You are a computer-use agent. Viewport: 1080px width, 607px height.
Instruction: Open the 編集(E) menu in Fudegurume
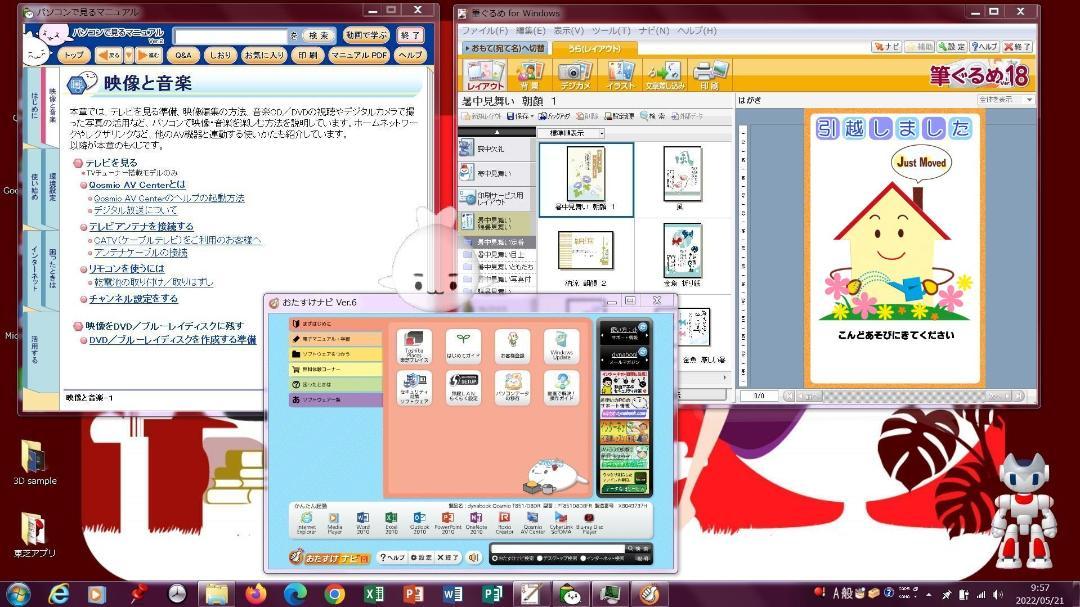pyautogui.click(x=530, y=31)
